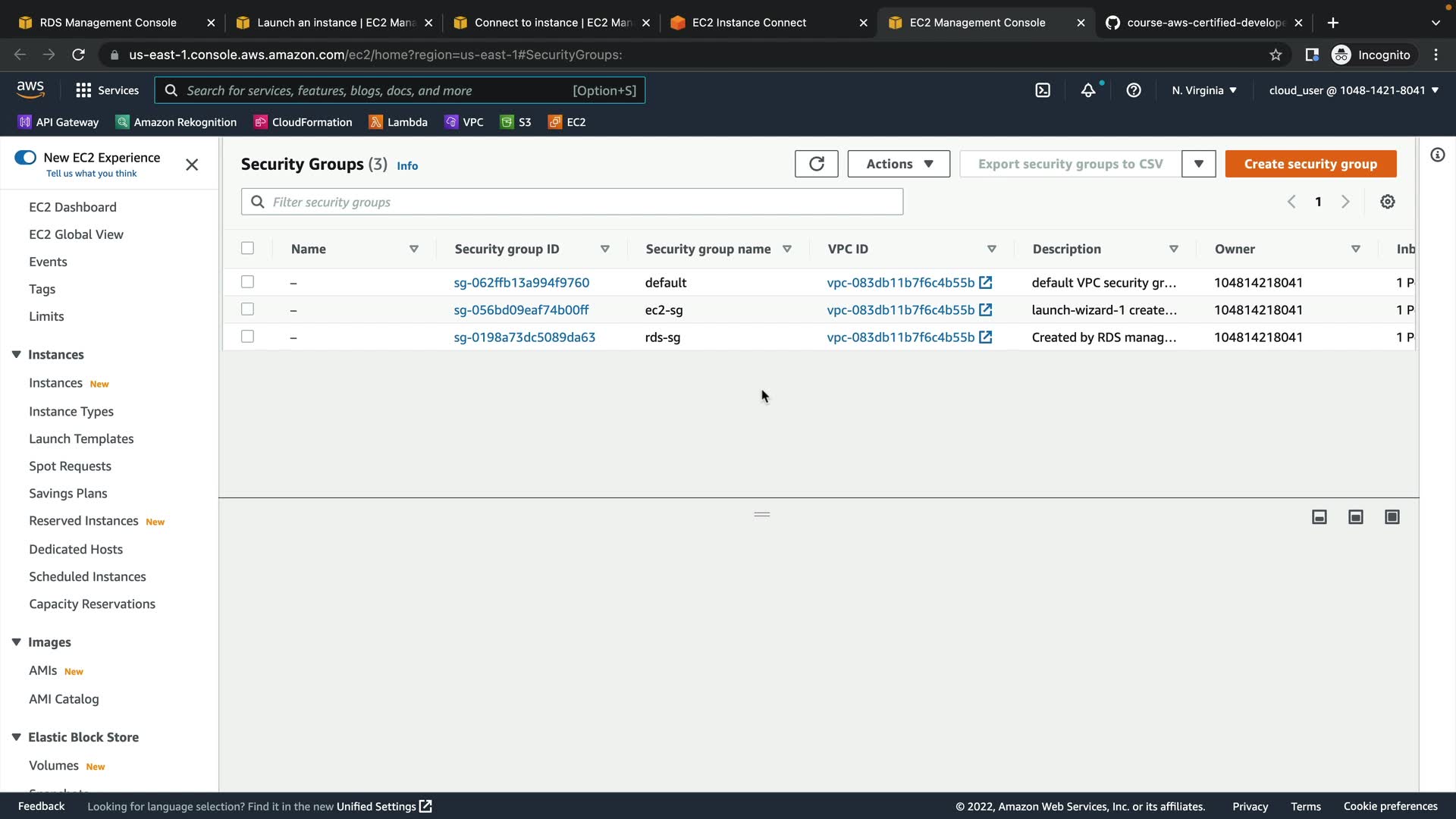Open the CloudShell terminal icon
This screenshot has width=1456, height=819.
pos(1043,90)
